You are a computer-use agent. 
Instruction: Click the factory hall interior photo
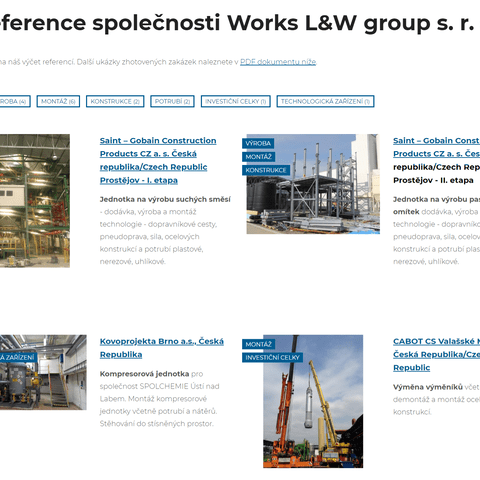coord(35,201)
